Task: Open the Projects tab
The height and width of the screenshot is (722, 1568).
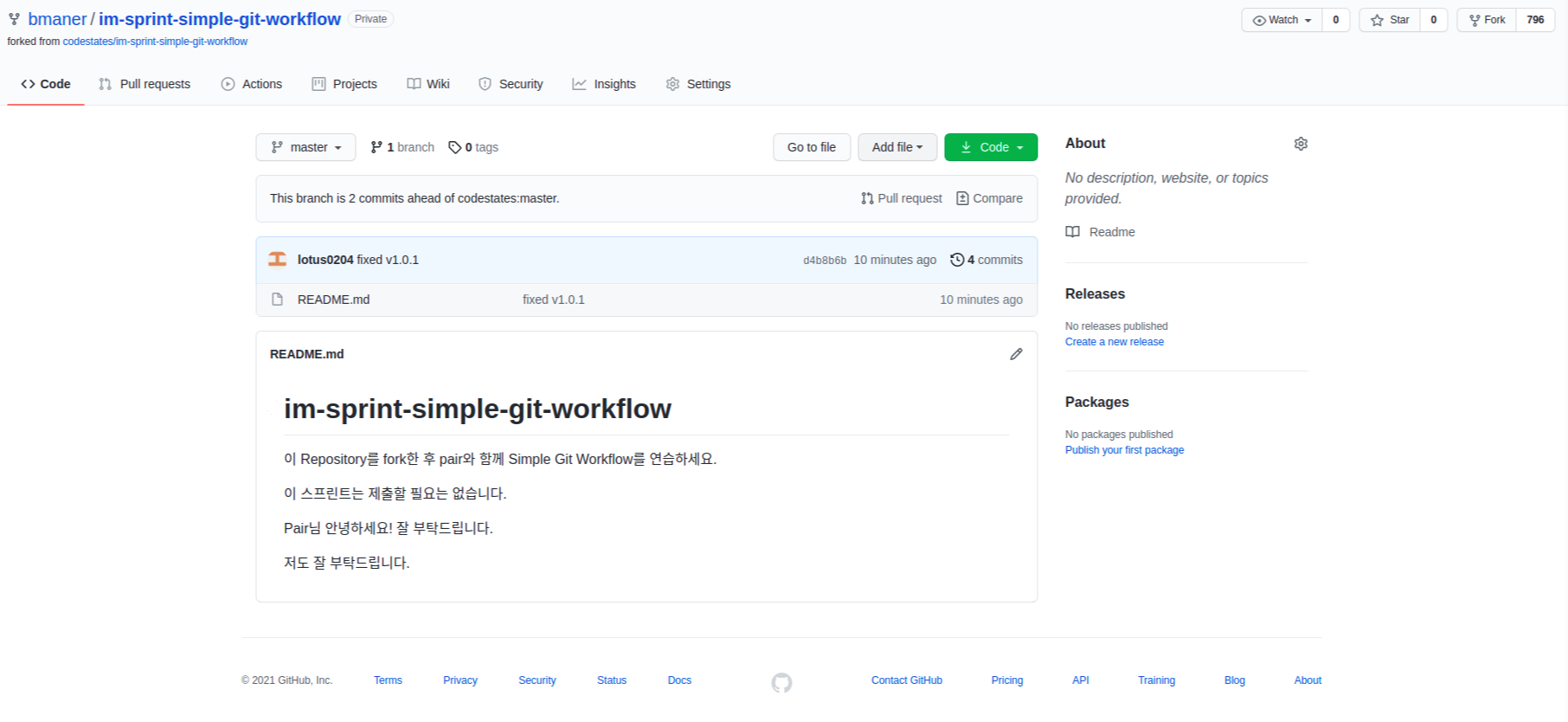Action: (344, 84)
